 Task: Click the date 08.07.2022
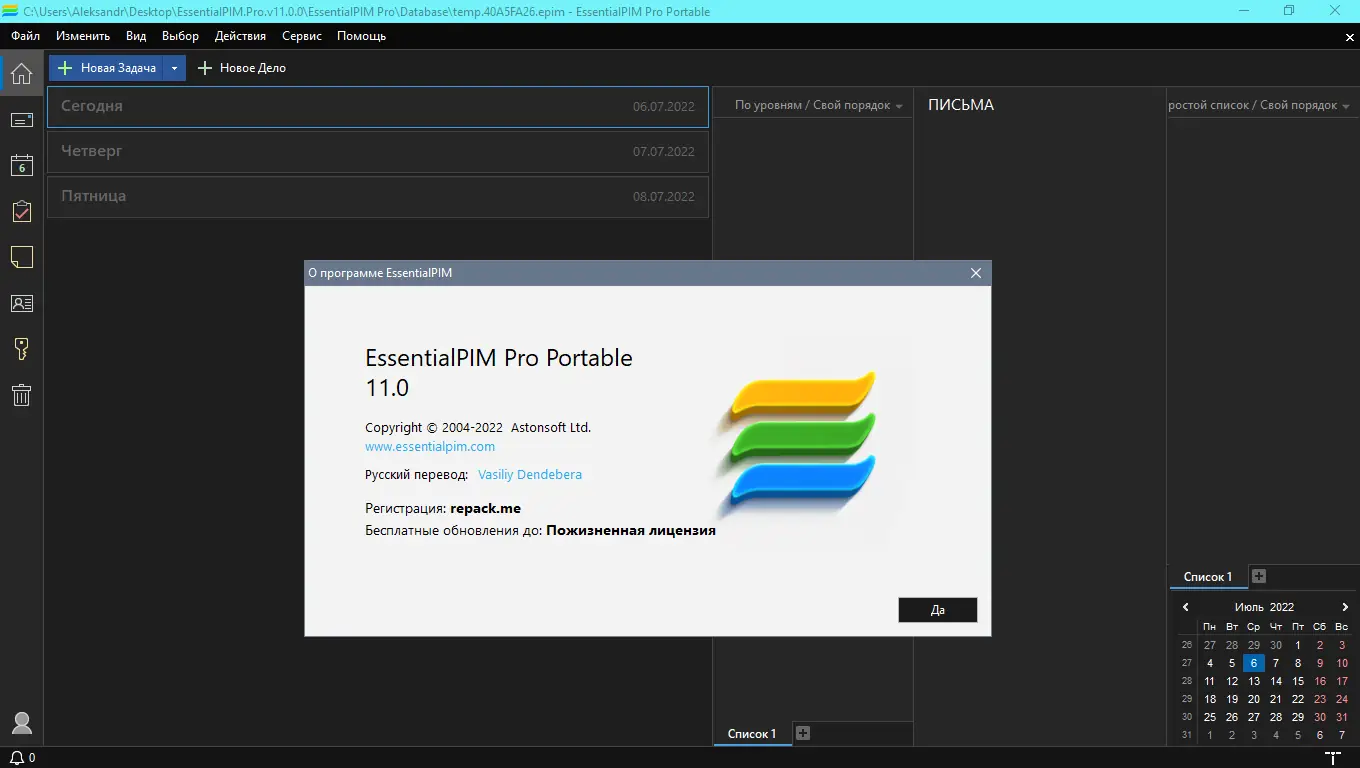click(664, 197)
